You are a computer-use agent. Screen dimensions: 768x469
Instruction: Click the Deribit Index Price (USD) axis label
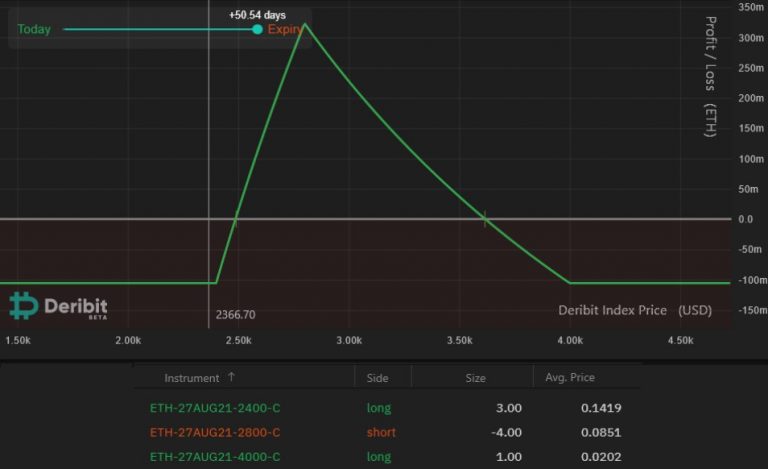(x=635, y=310)
